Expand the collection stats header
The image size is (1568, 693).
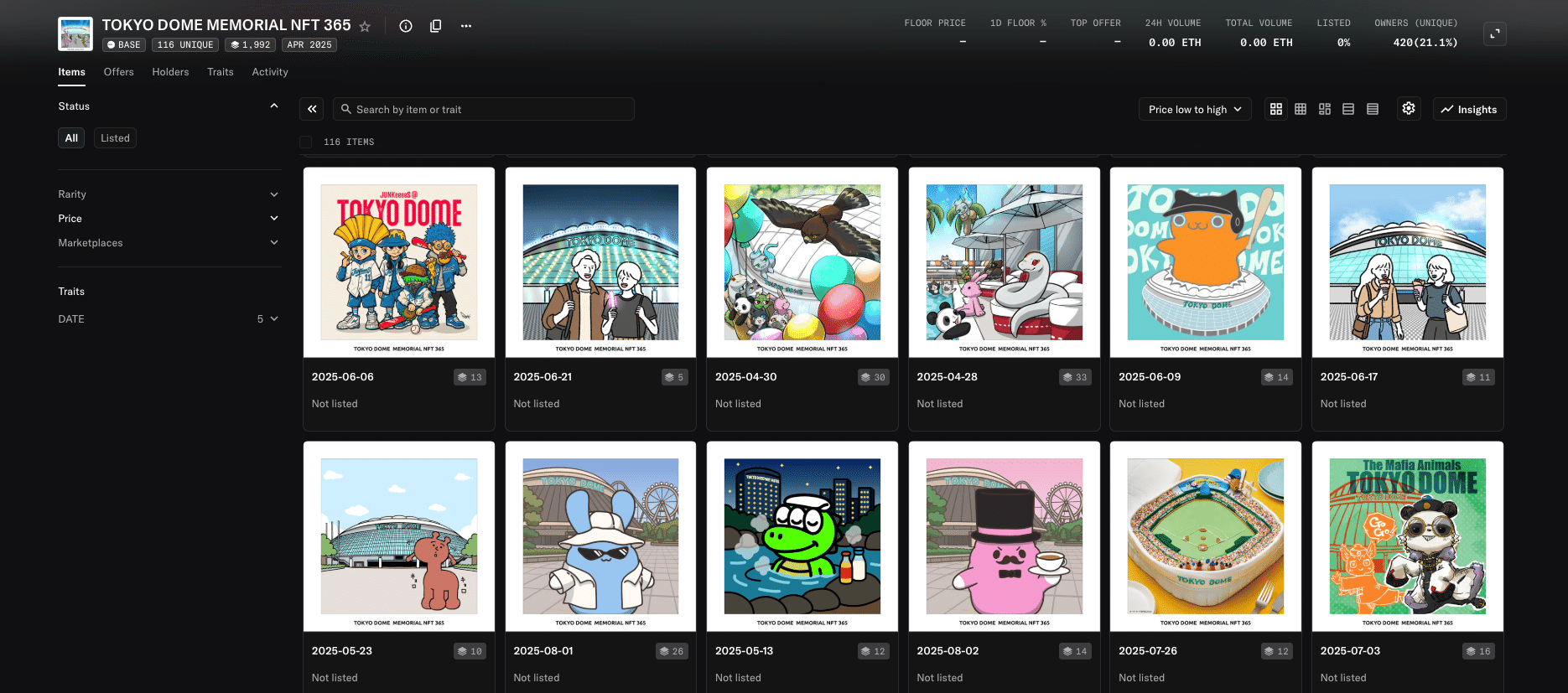click(1495, 34)
